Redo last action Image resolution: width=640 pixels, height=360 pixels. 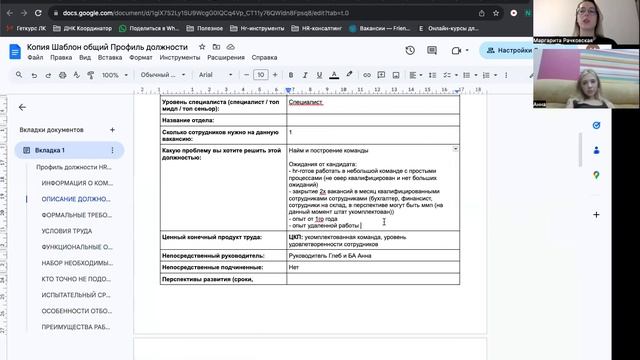[48, 75]
